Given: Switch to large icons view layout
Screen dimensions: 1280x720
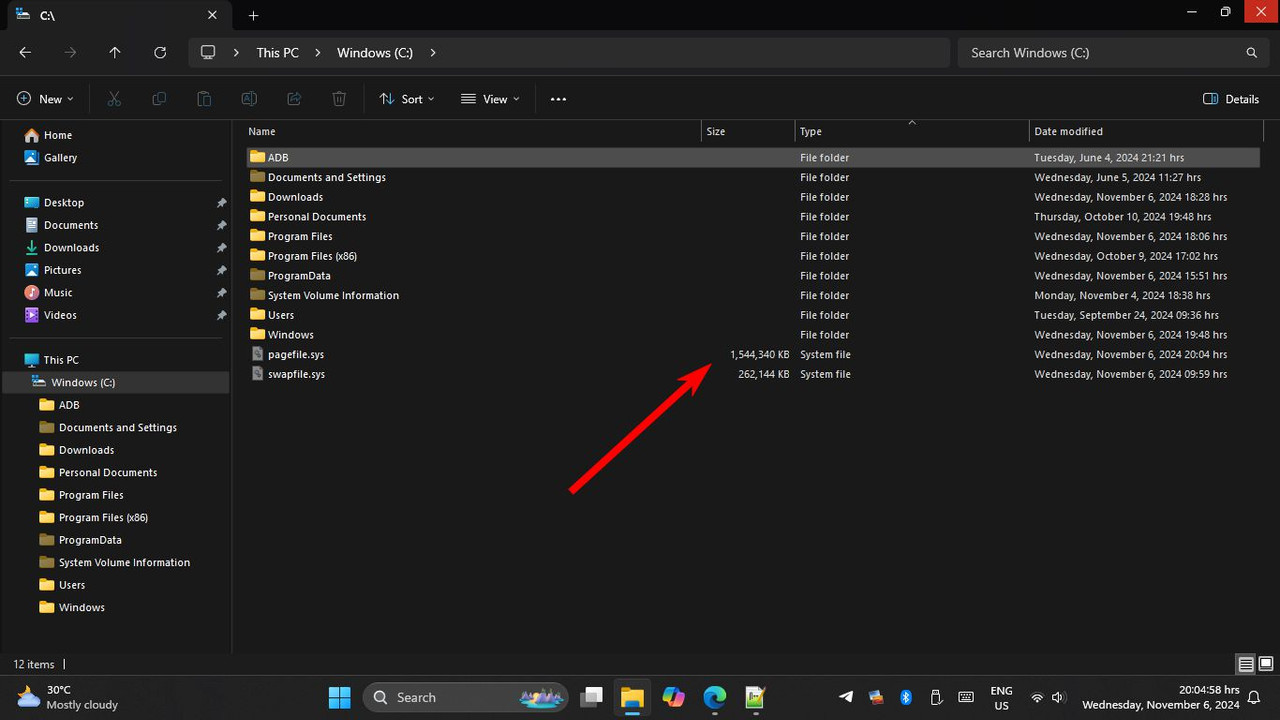Looking at the screenshot, I should (1266, 664).
